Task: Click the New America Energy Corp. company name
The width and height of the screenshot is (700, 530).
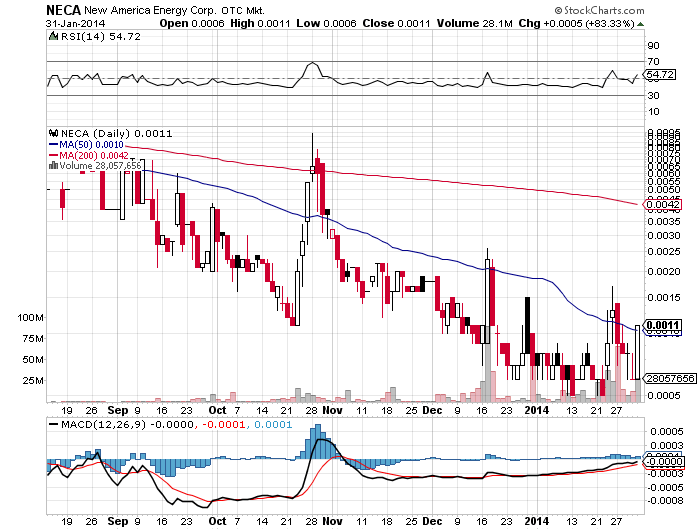Action: coord(150,10)
